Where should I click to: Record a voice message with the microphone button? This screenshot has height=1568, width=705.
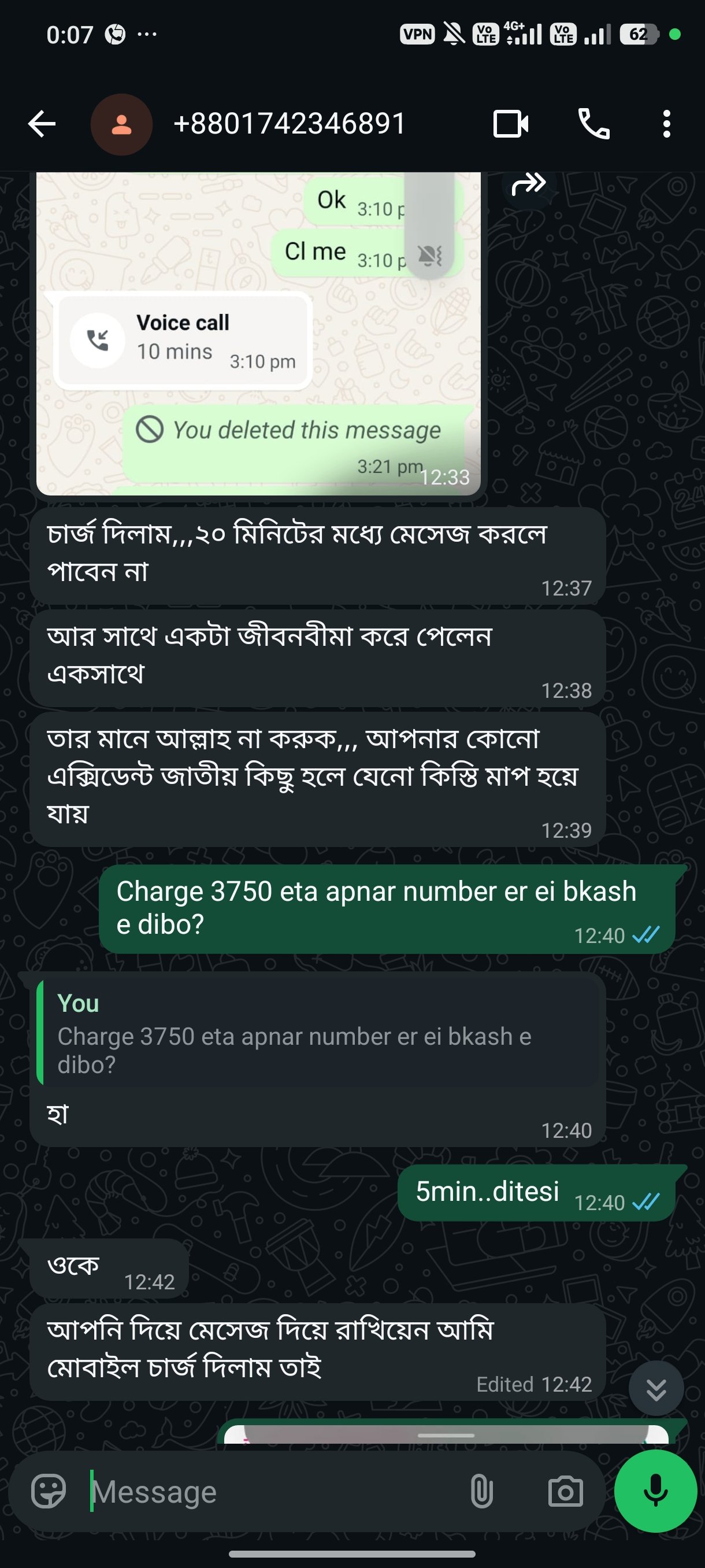tap(656, 1489)
